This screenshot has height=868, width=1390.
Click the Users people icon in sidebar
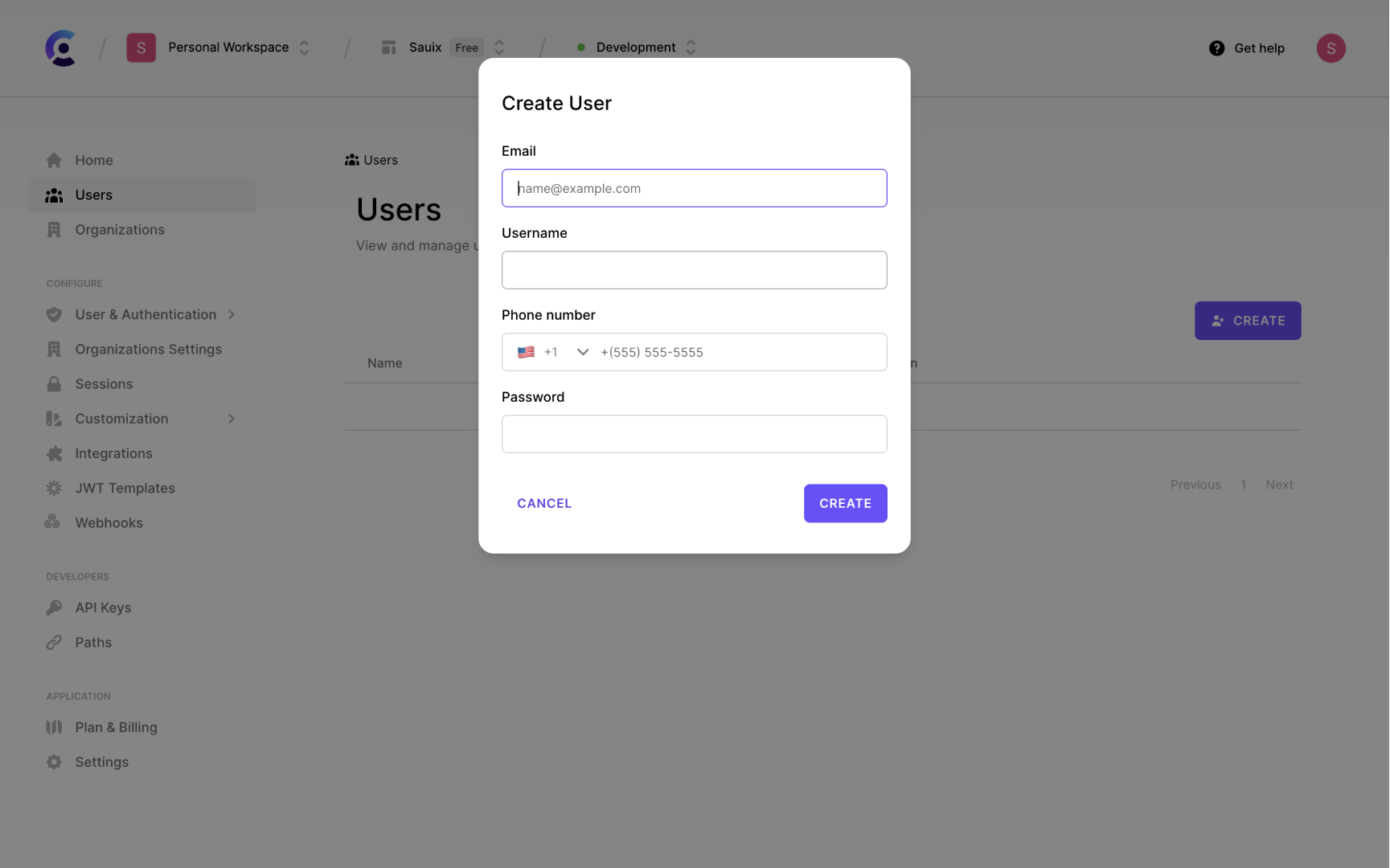tap(54, 194)
